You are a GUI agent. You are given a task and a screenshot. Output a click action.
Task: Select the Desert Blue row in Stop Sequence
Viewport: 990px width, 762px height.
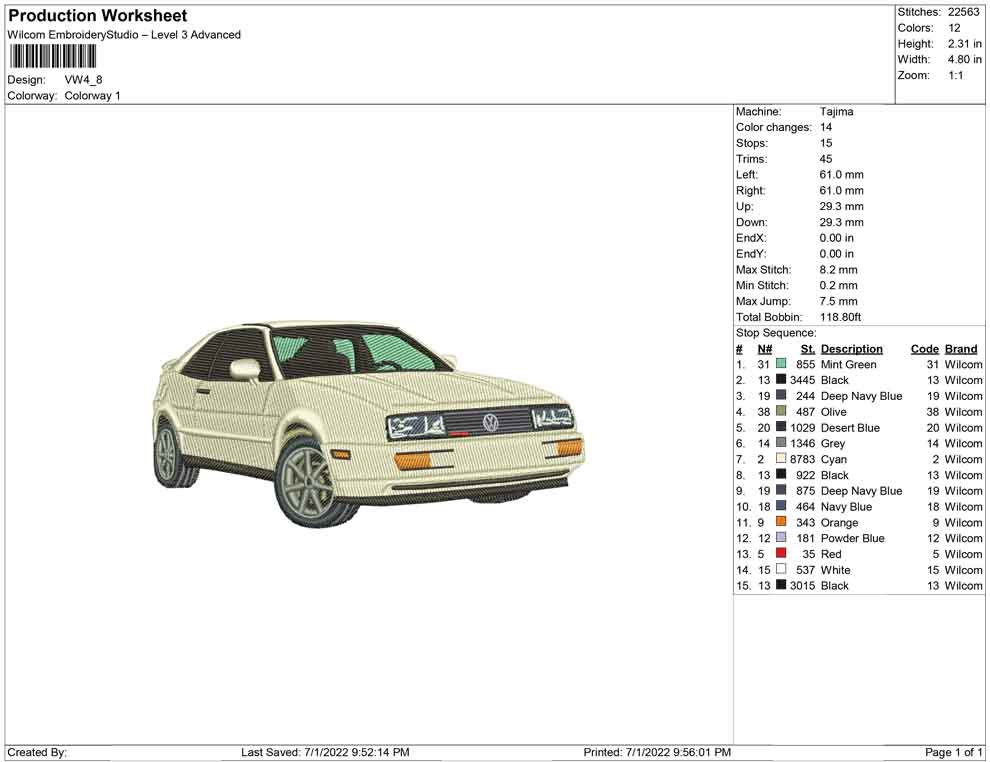pos(850,428)
